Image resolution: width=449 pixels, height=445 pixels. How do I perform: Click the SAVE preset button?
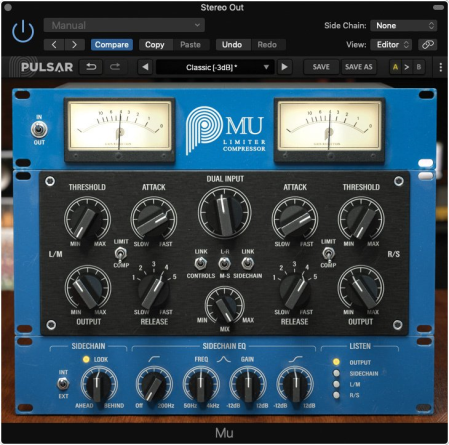[321, 67]
